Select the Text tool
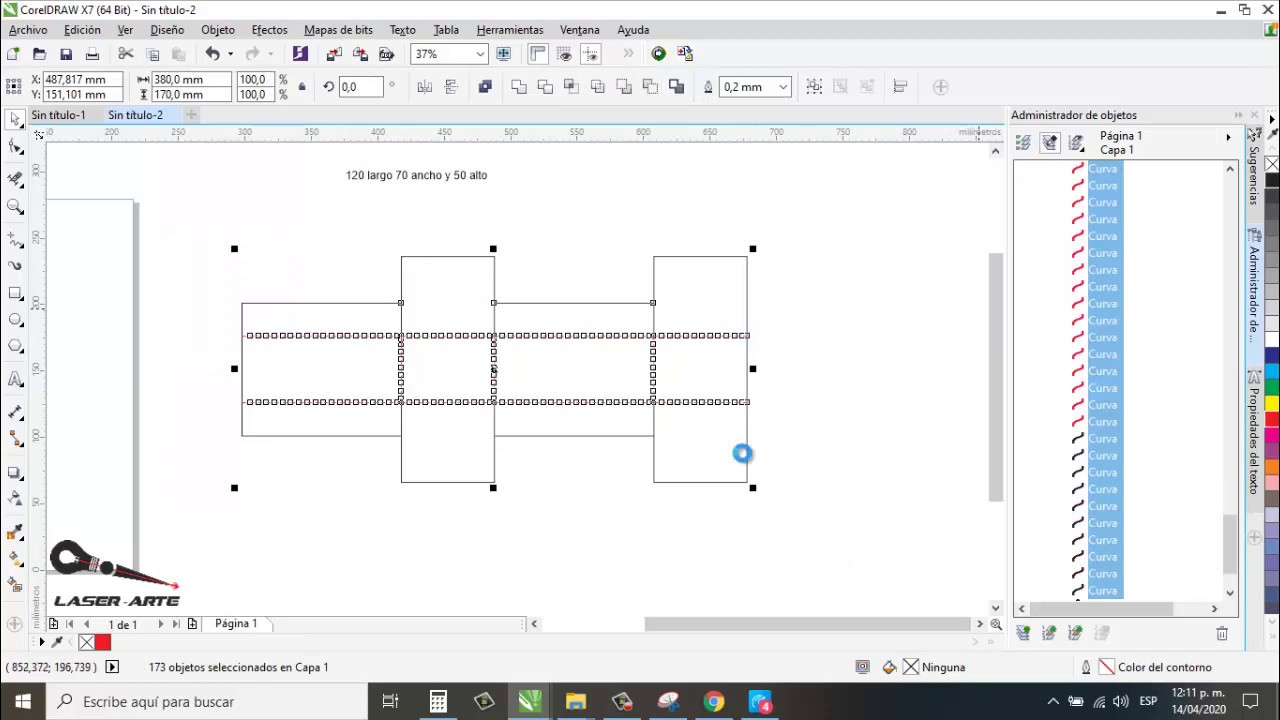Image resolution: width=1280 pixels, height=720 pixels. (15, 379)
